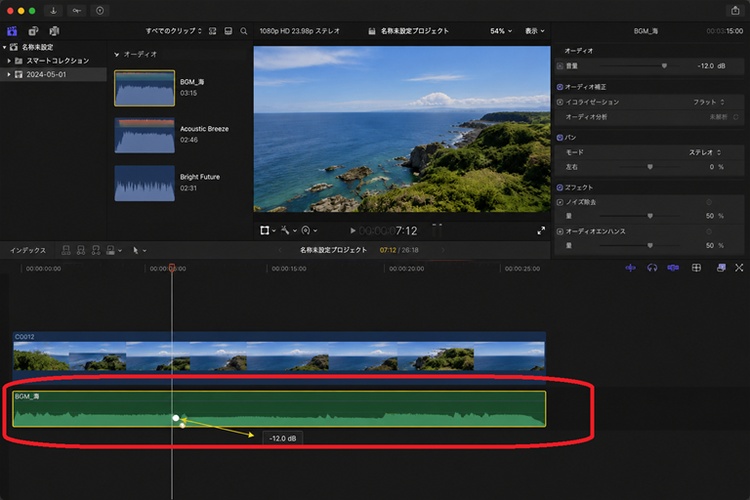This screenshot has height=500, width=750.
Task: Go forward in timeline history arrow
Action: click(x=443, y=250)
